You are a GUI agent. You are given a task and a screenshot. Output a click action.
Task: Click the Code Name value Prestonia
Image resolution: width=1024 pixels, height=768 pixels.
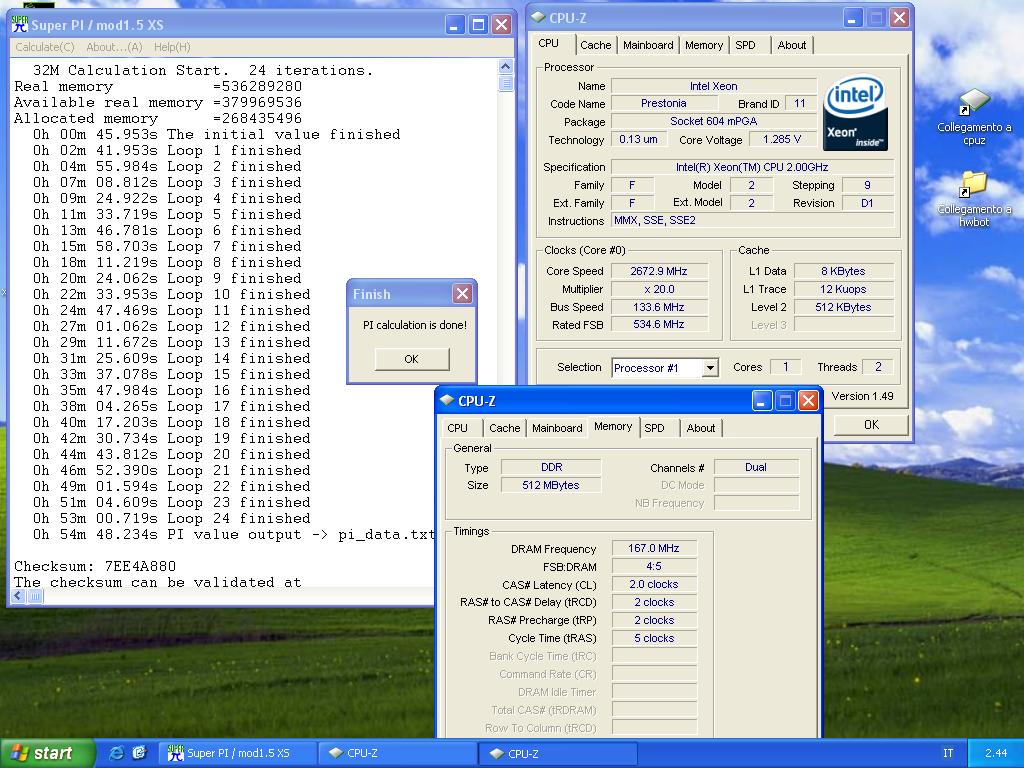click(x=664, y=103)
